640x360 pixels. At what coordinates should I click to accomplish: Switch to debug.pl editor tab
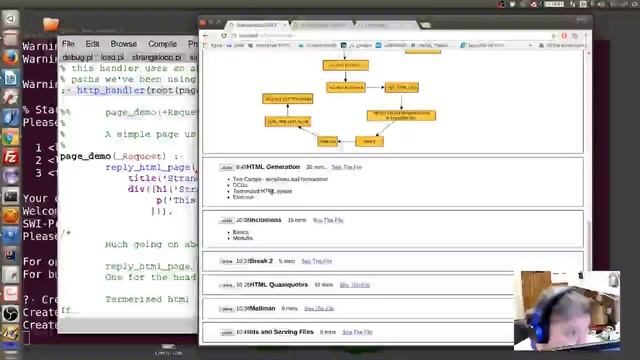[x=78, y=58]
